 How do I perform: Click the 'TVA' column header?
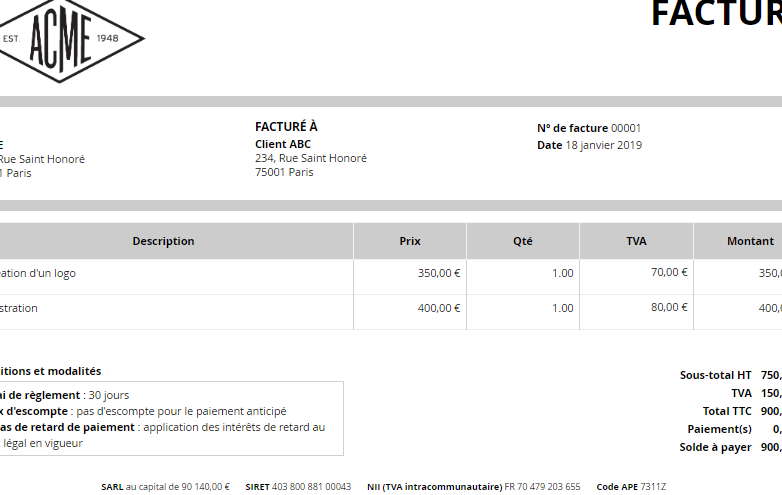[x=636, y=241]
